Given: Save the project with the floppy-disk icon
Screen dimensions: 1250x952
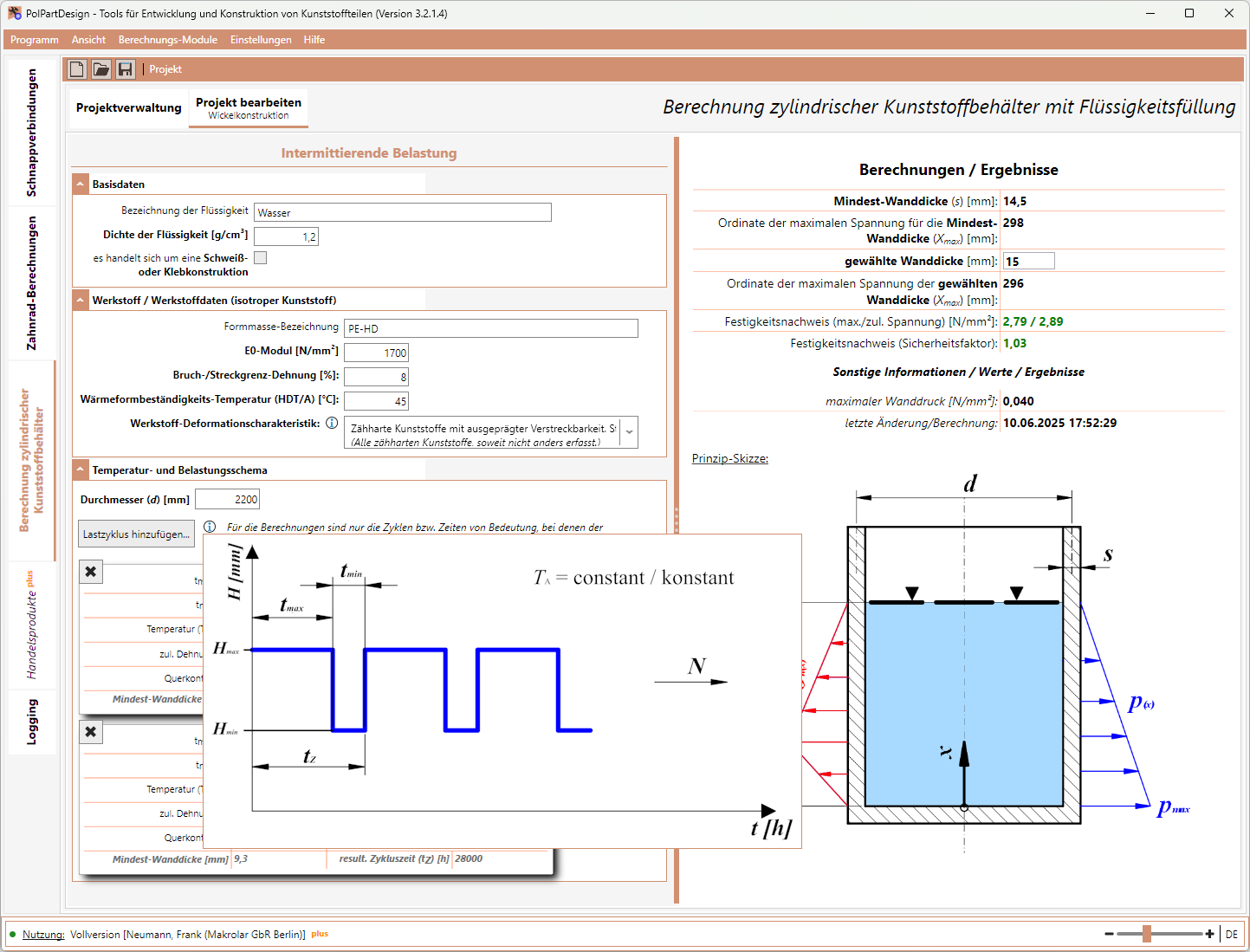Looking at the screenshot, I should (126, 69).
